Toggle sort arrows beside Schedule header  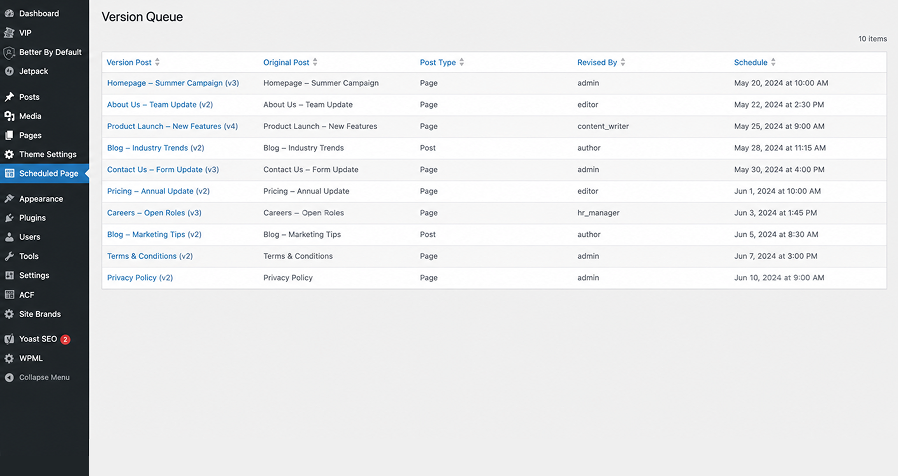point(773,62)
